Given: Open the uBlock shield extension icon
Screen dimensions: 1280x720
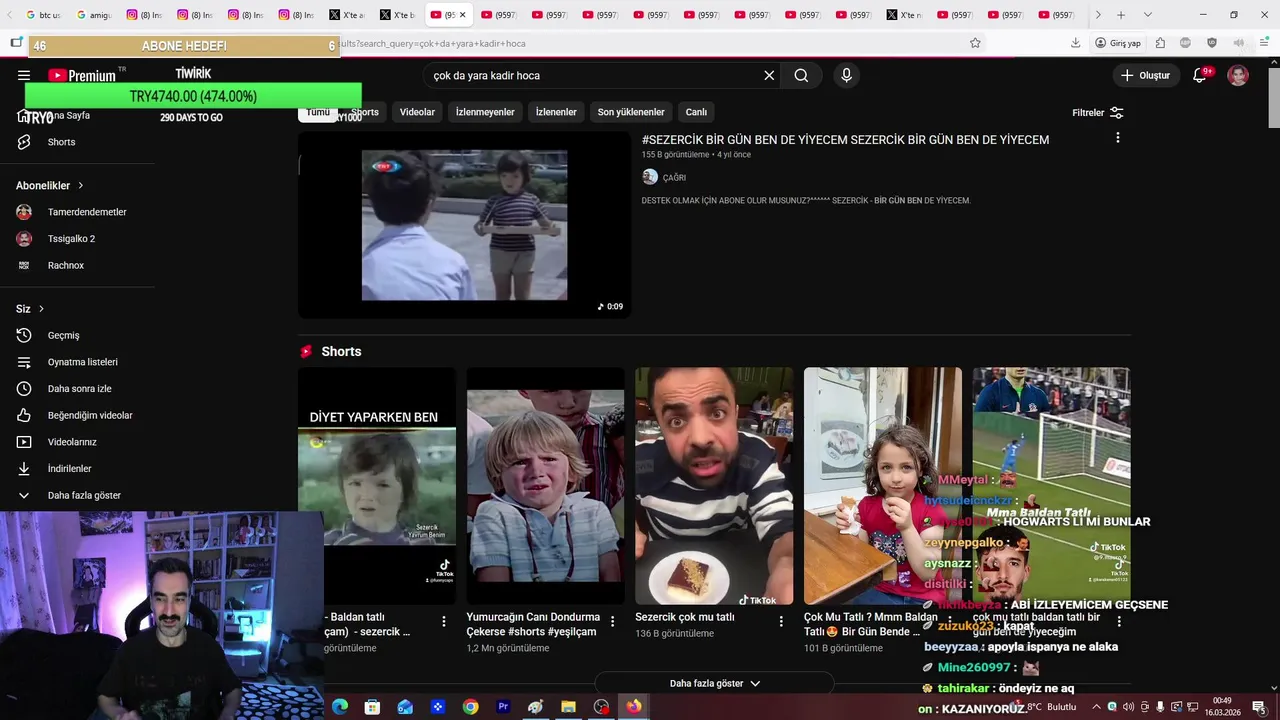Looking at the screenshot, I should 1212,43.
